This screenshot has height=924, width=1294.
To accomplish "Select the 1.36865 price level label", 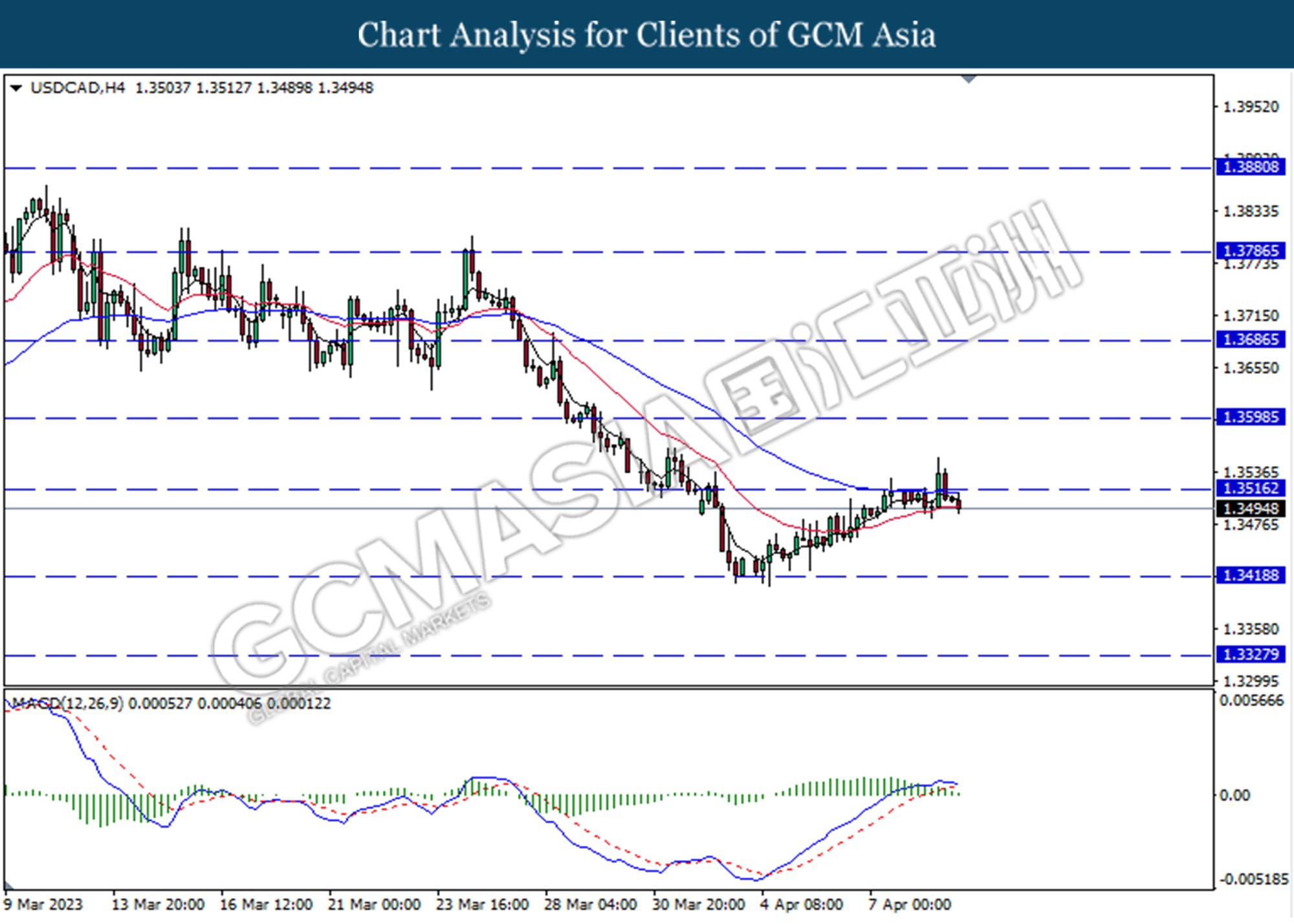I will 1251,339.
